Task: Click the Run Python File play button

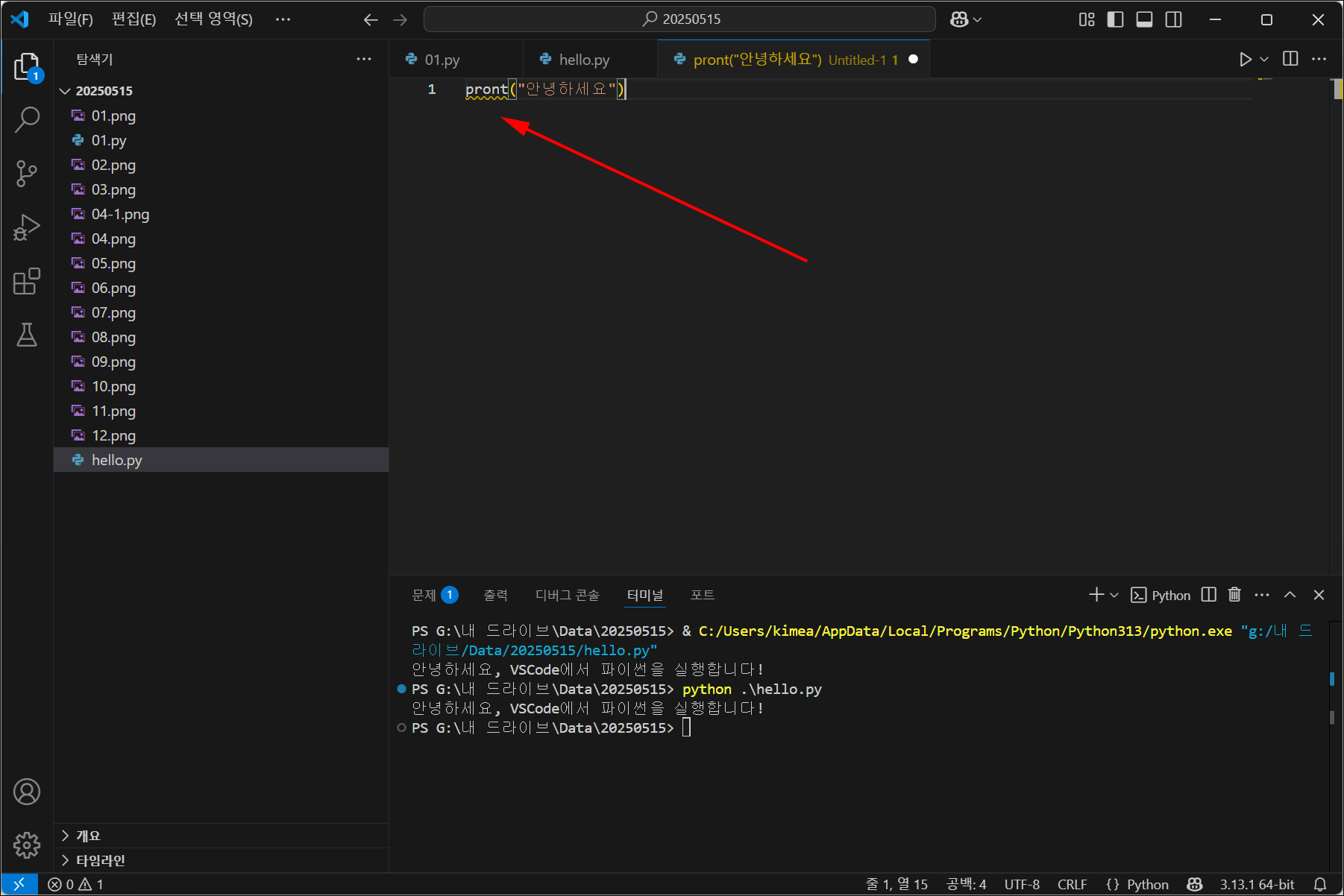Action: pyautogui.click(x=1245, y=59)
